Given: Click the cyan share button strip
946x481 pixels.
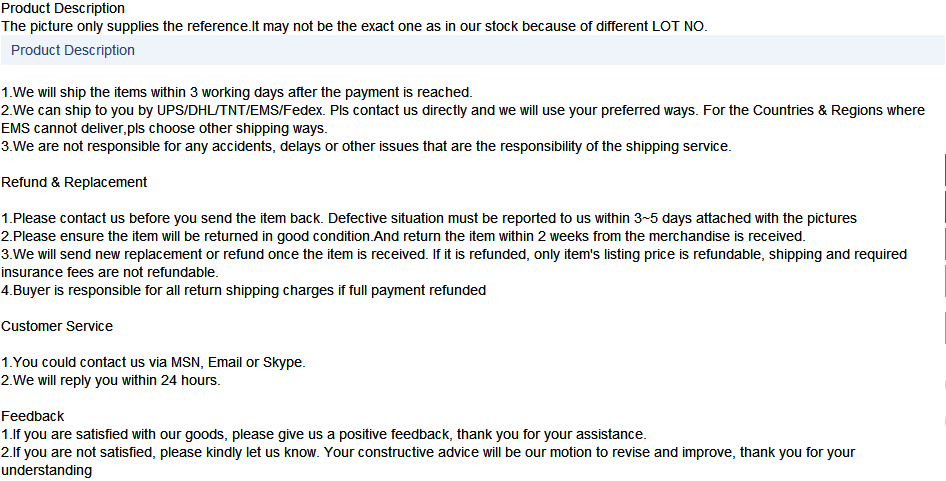Looking at the screenshot, I should (944, 281).
